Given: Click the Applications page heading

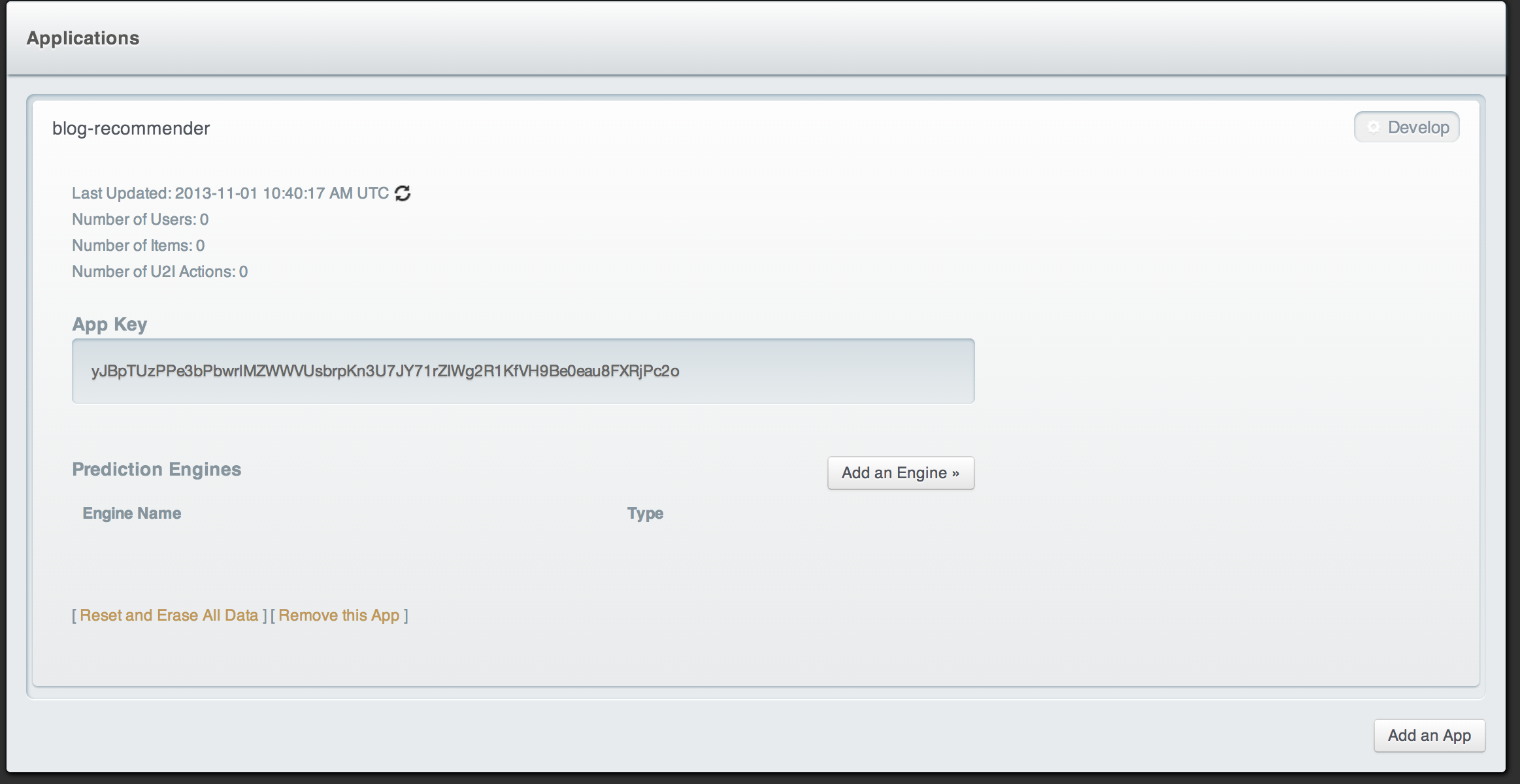Looking at the screenshot, I should click(83, 39).
